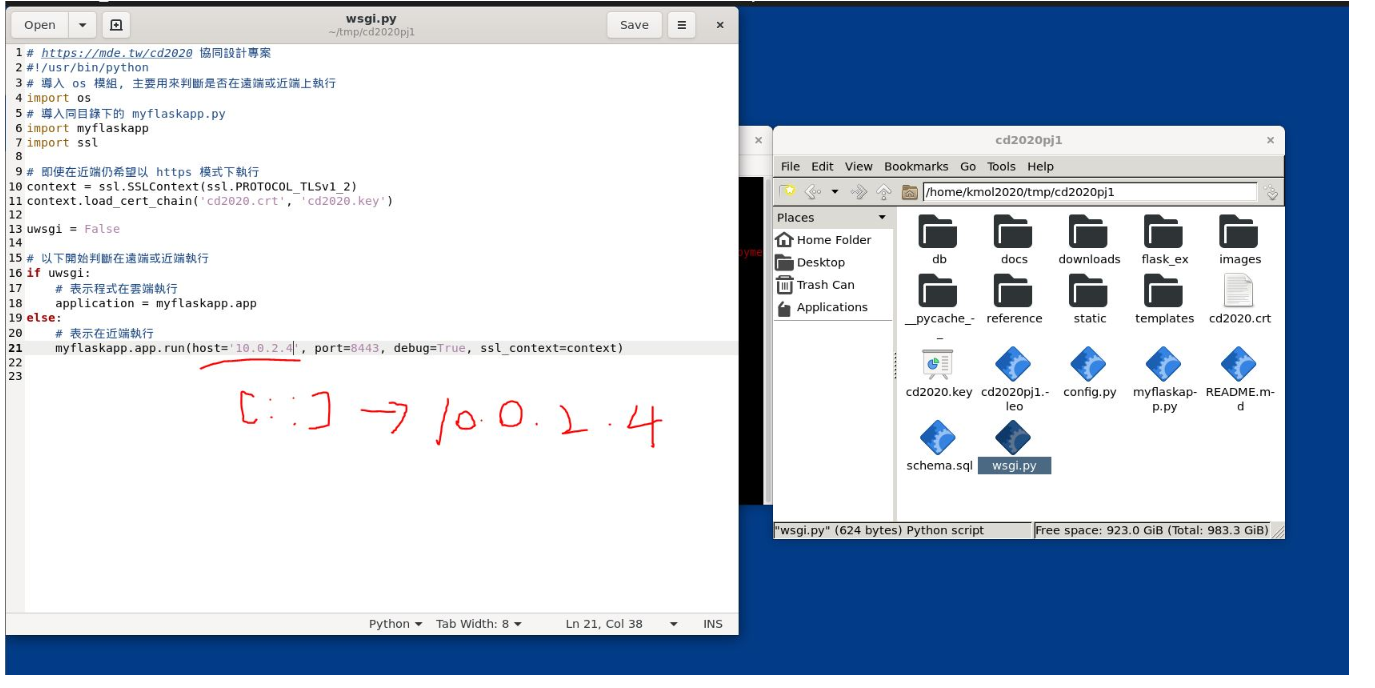Open the Tab Width dropdown
The image size is (1375, 688).
(478, 624)
